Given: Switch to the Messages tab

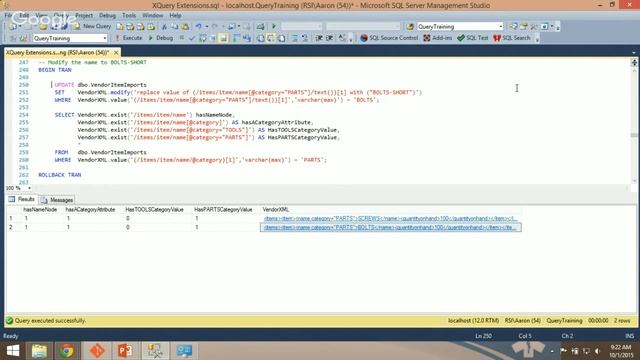Looking at the screenshot, I should [x=57, y=200].
